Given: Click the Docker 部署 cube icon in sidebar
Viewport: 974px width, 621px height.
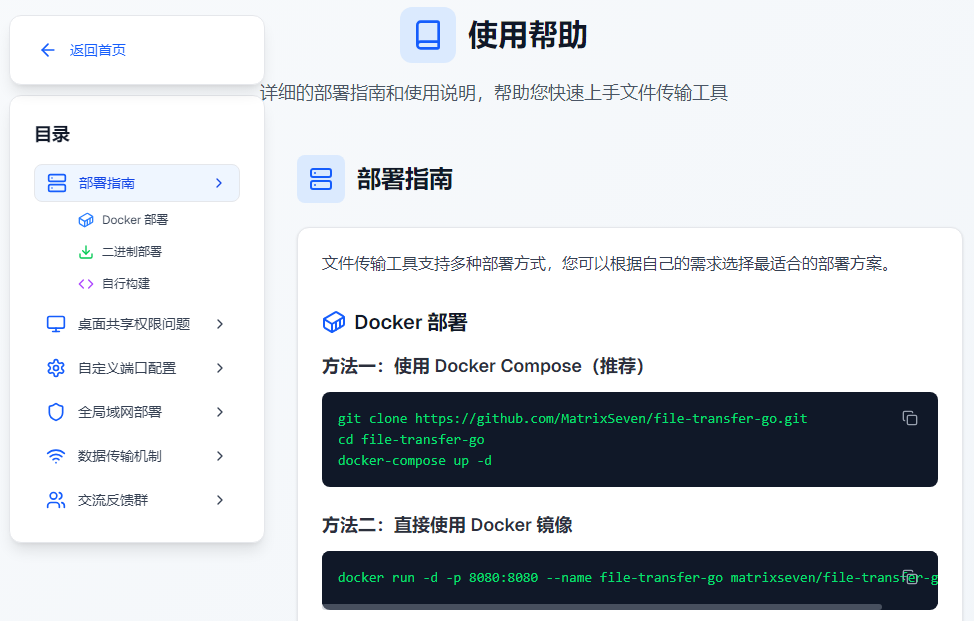Looking at the screenshot, I should [x=87, y=219].
